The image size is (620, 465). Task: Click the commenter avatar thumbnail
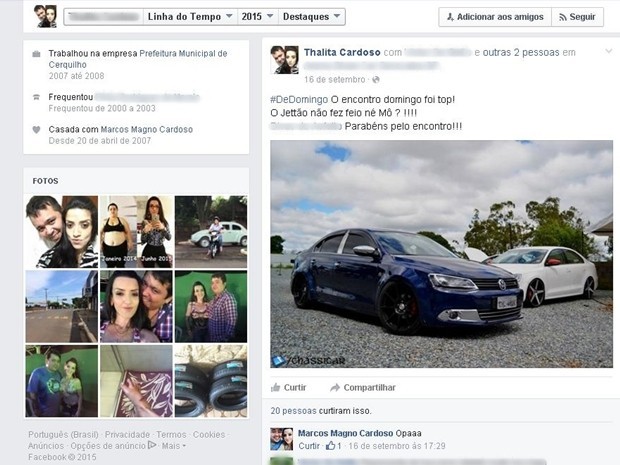(282, 439)
